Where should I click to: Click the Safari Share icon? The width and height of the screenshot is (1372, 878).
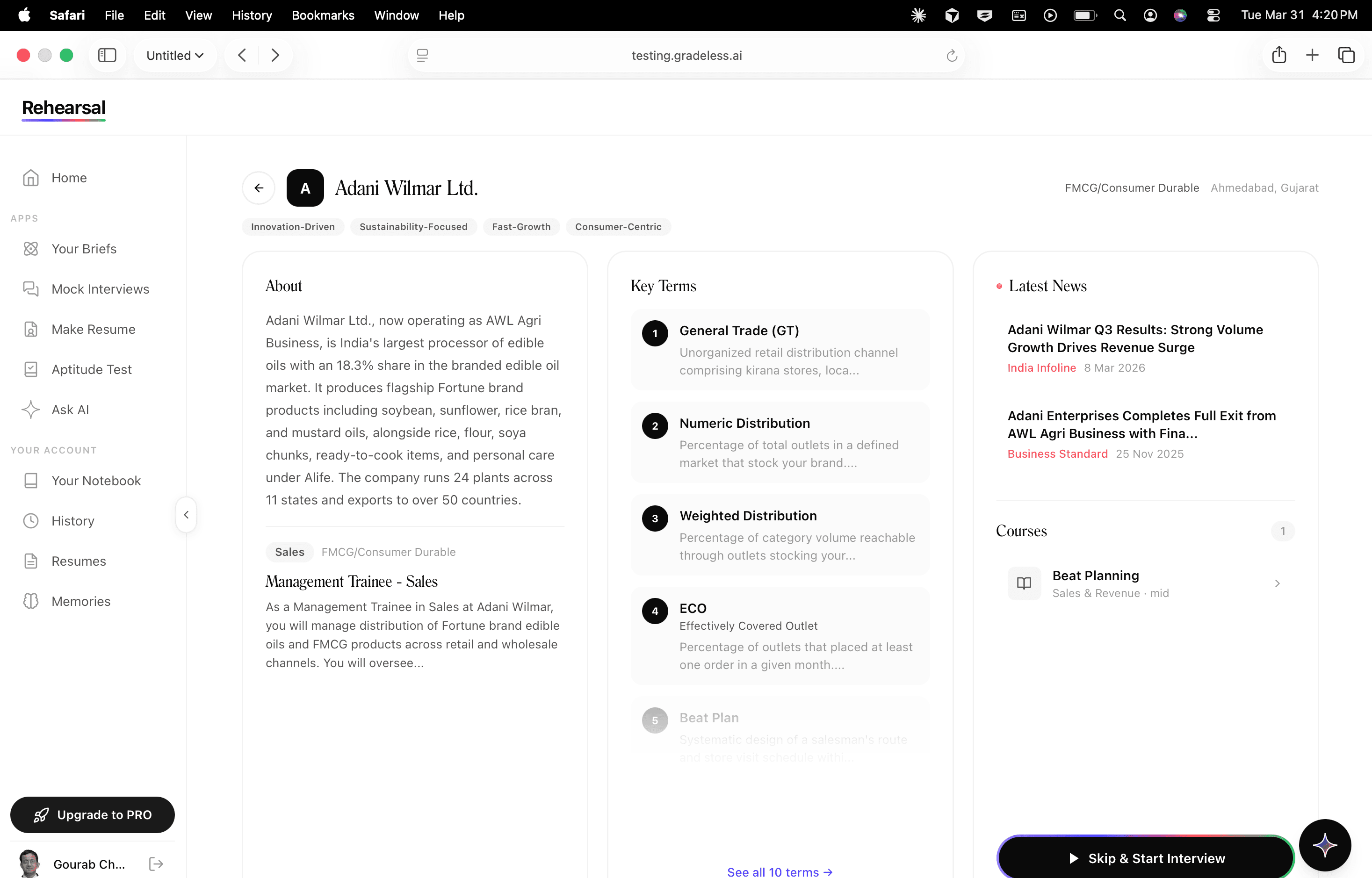[x=1279, y=55]
